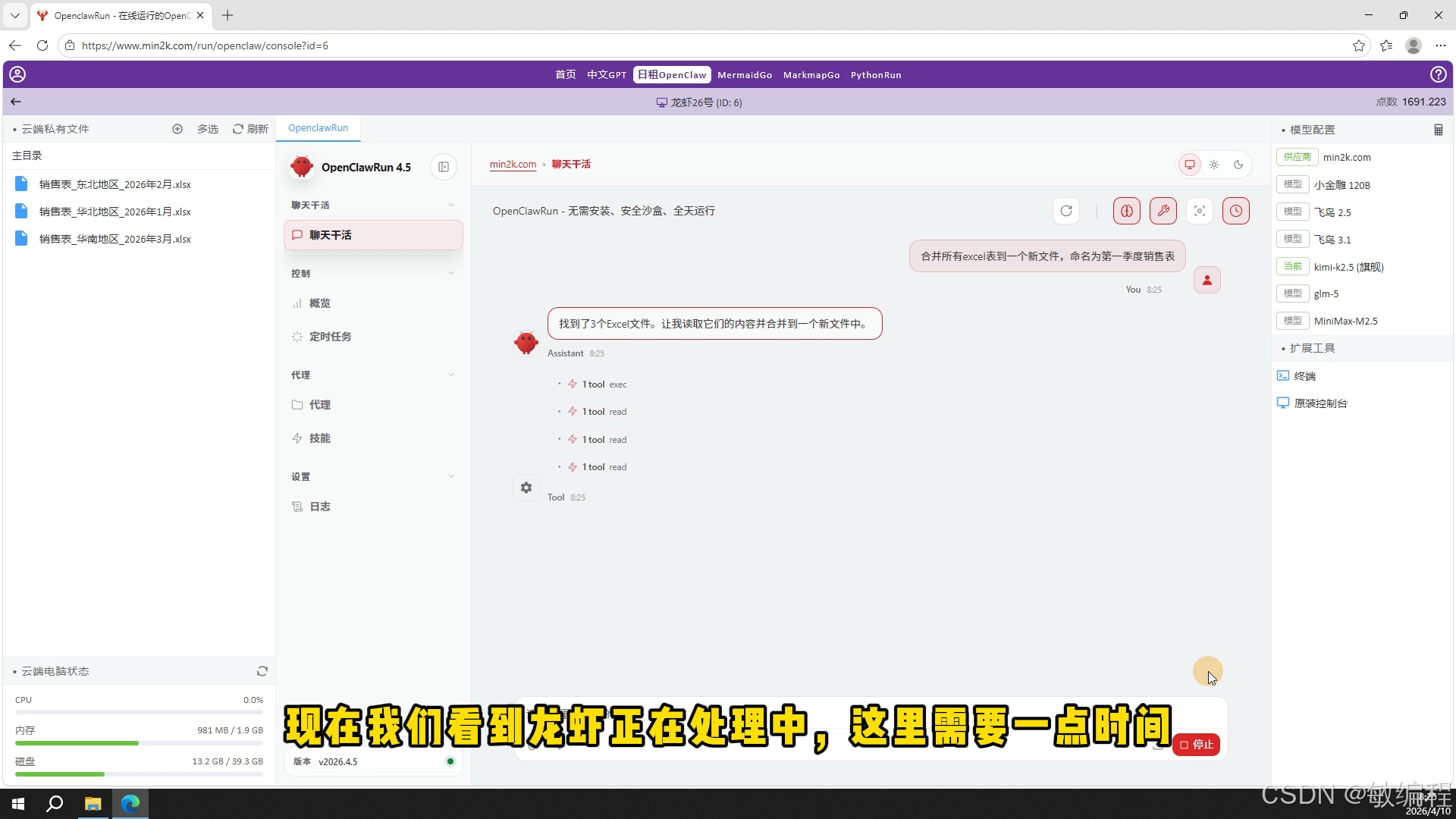This screenshot has height=819, width=1456.
Task: Open 定时任务 scheduled tasks in sidebar
Action: click(330, 336)
